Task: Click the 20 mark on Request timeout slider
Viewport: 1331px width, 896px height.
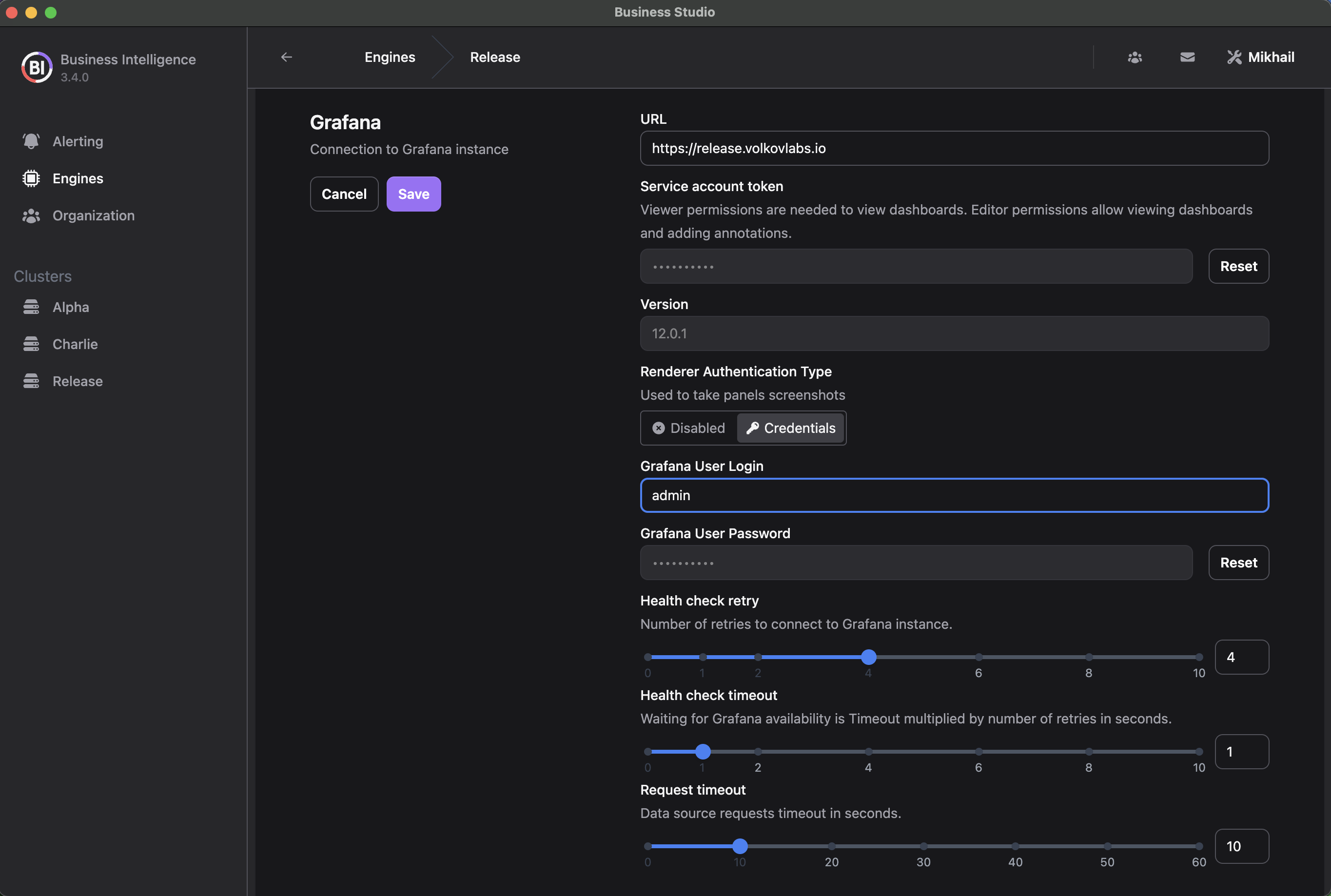Action: click(x=832, y=862)
